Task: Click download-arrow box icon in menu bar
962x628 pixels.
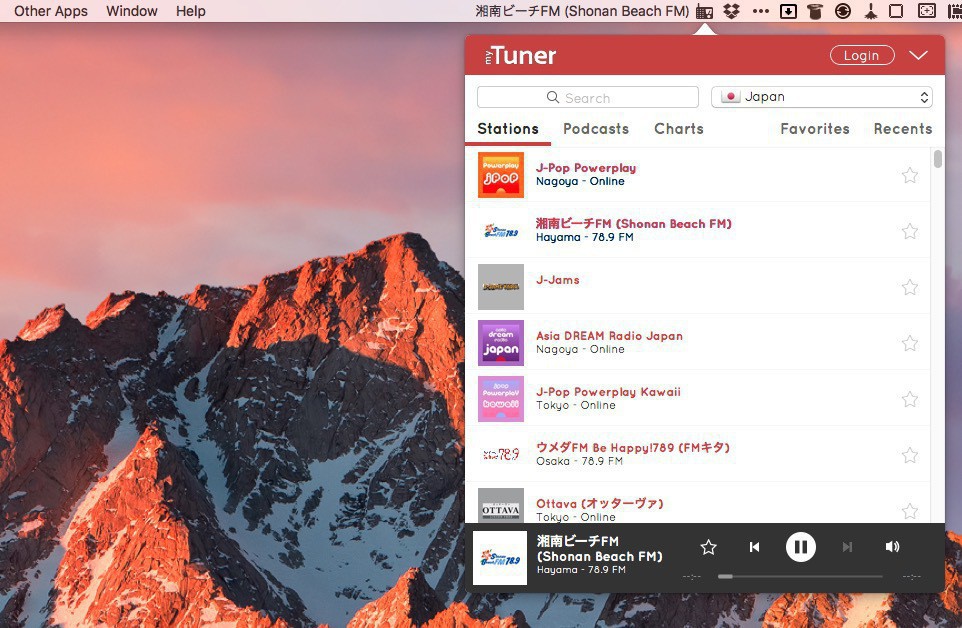Action: 788,11
